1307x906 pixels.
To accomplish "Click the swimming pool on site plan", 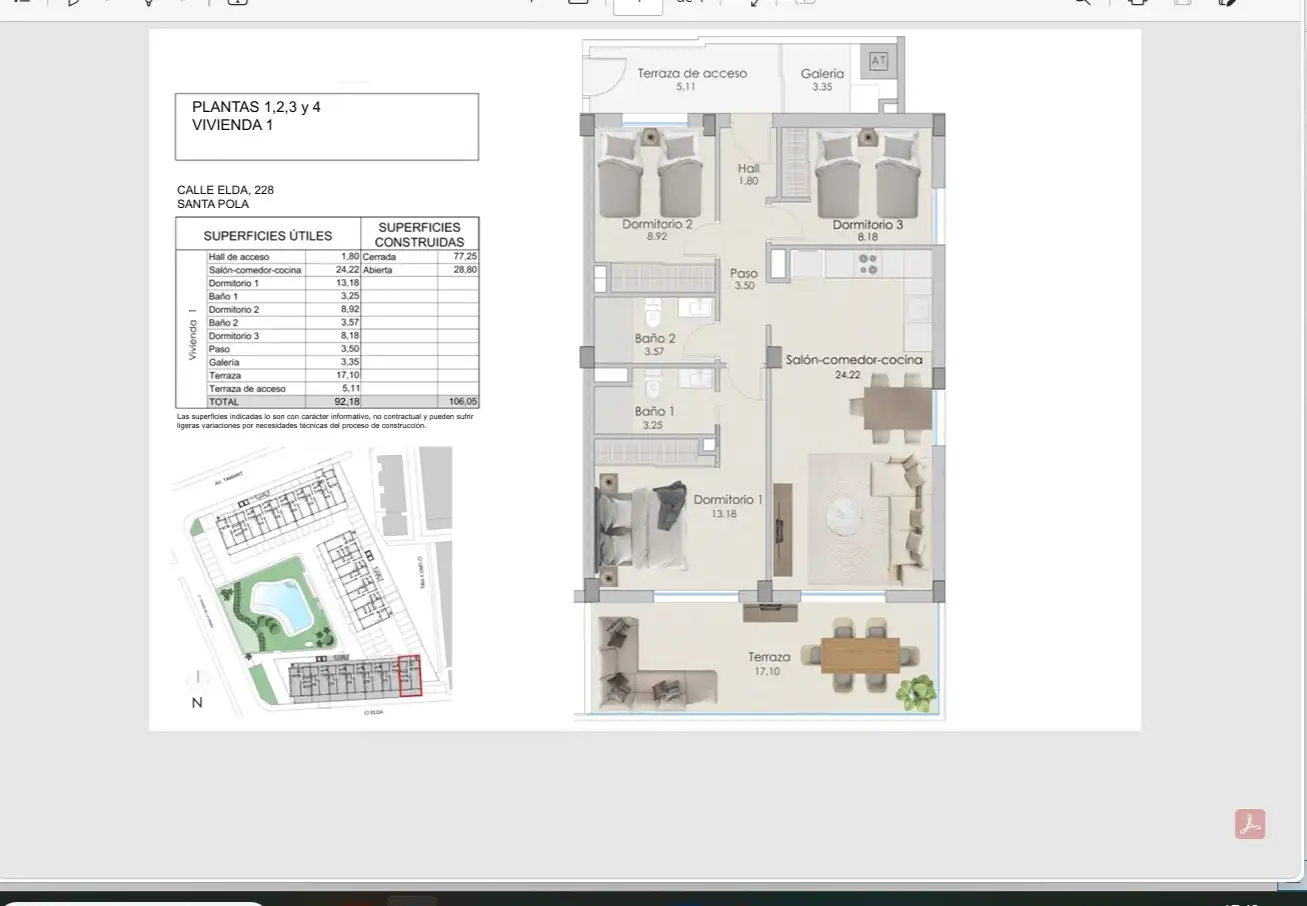I will (x=282, y=604).
